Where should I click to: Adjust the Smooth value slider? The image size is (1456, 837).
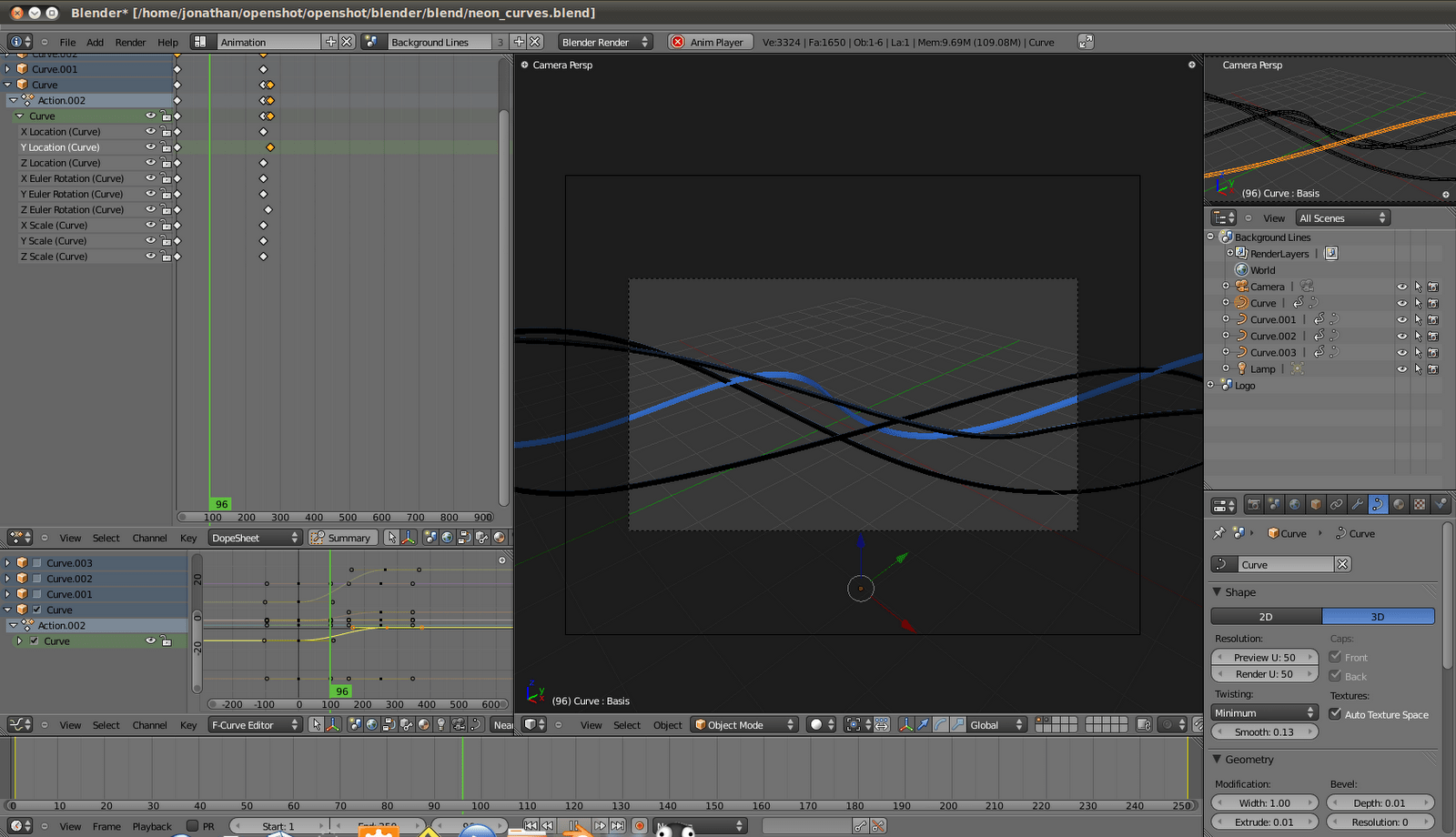[1264, 731]
